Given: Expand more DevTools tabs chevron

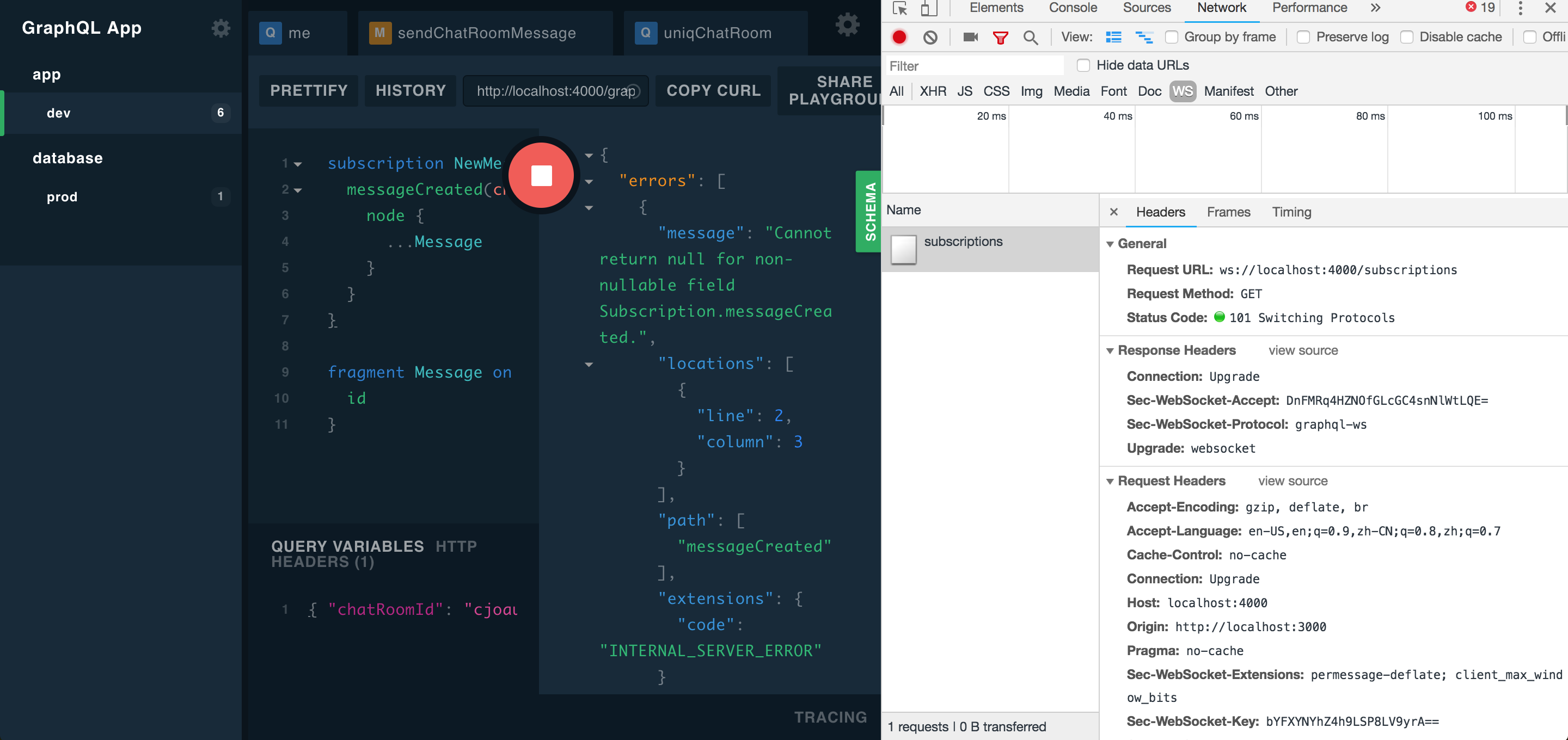Looking at the screenshot, I should [x=1375, y=8].
